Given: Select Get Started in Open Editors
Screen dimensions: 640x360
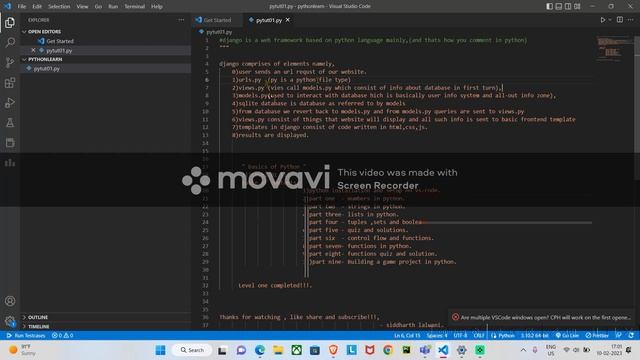Looking at the screenshot, I should pos(60,41).
